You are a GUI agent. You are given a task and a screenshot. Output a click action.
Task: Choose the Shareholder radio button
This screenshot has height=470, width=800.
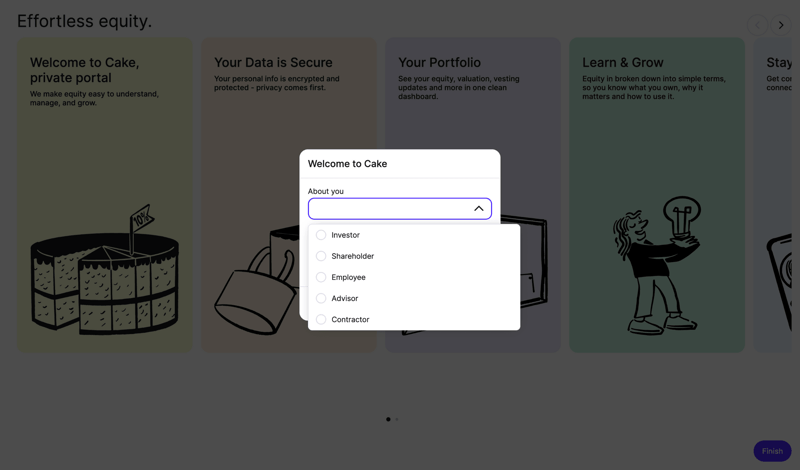tap(321, 256)
